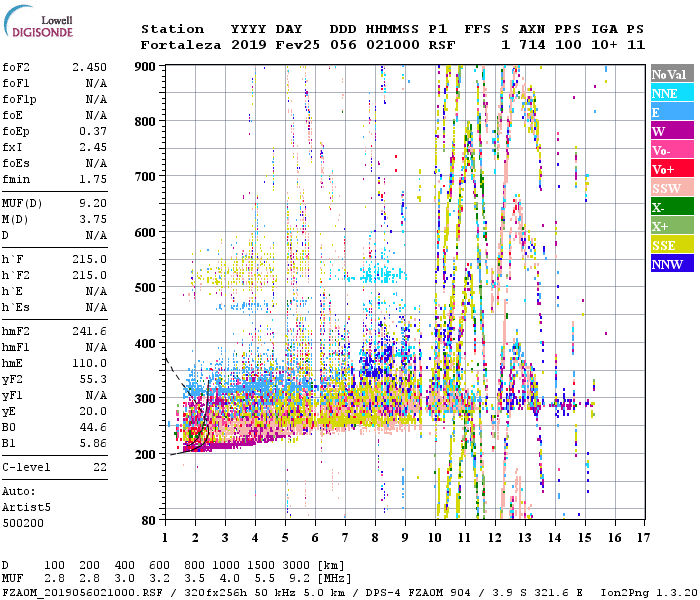Select the FZAOM_2019056021000.RSF filename
Image resolution: width=700 pixels, height=600 pixels.
pyautogui.click(x=83, y=592)
